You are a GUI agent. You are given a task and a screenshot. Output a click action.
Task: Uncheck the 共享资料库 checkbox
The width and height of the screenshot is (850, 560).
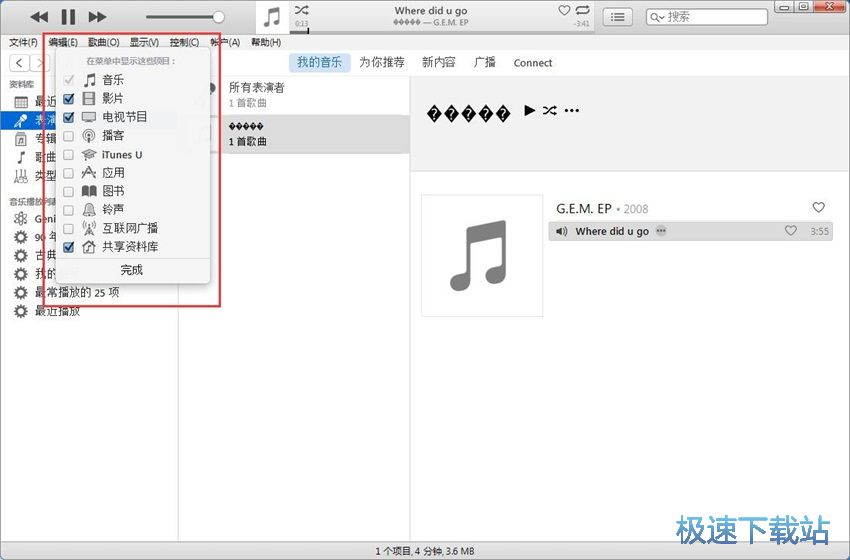(x=68, y=247)
